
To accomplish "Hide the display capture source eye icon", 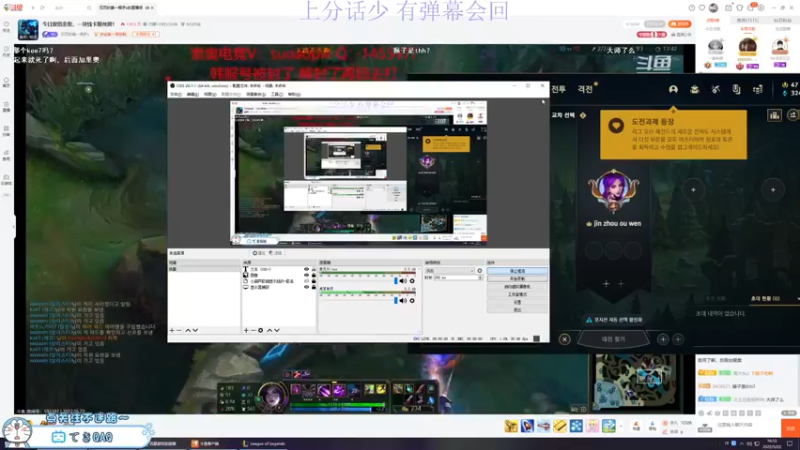I will coord(307,287).
